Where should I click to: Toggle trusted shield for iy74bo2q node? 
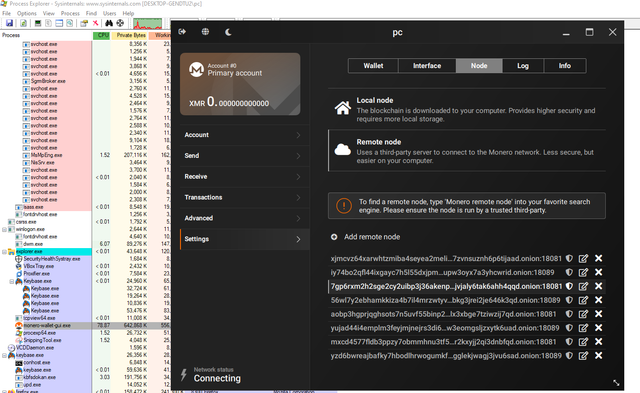(569, 272)
